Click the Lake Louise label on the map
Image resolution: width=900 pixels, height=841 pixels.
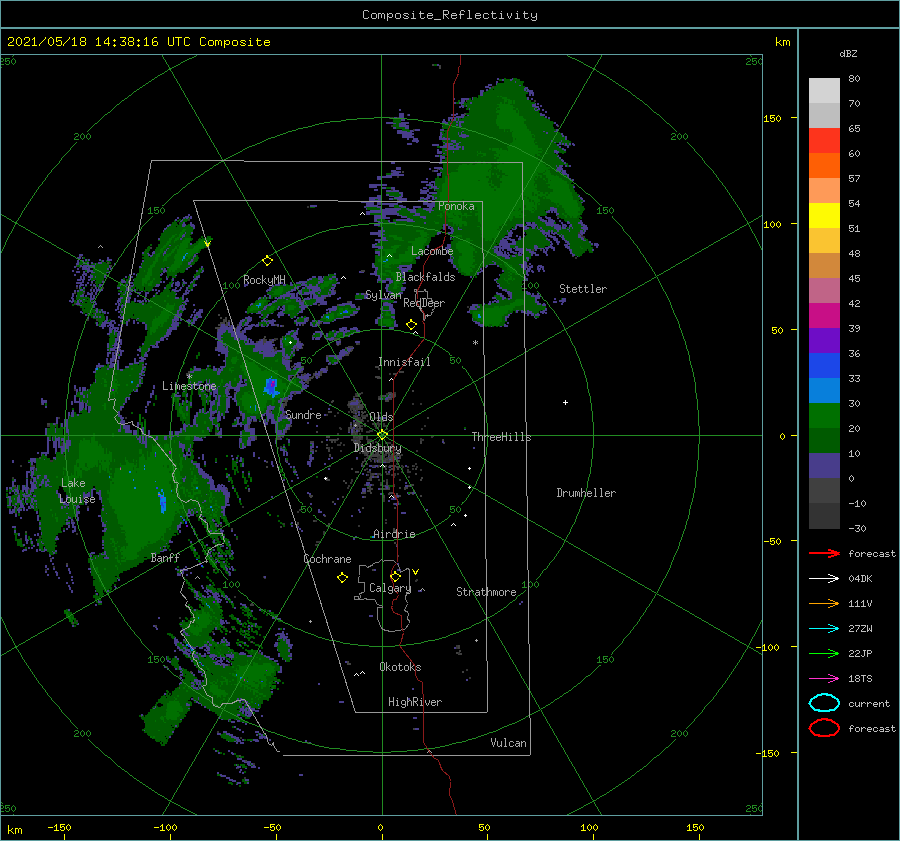pyautogui.click(x=77, y=491)
